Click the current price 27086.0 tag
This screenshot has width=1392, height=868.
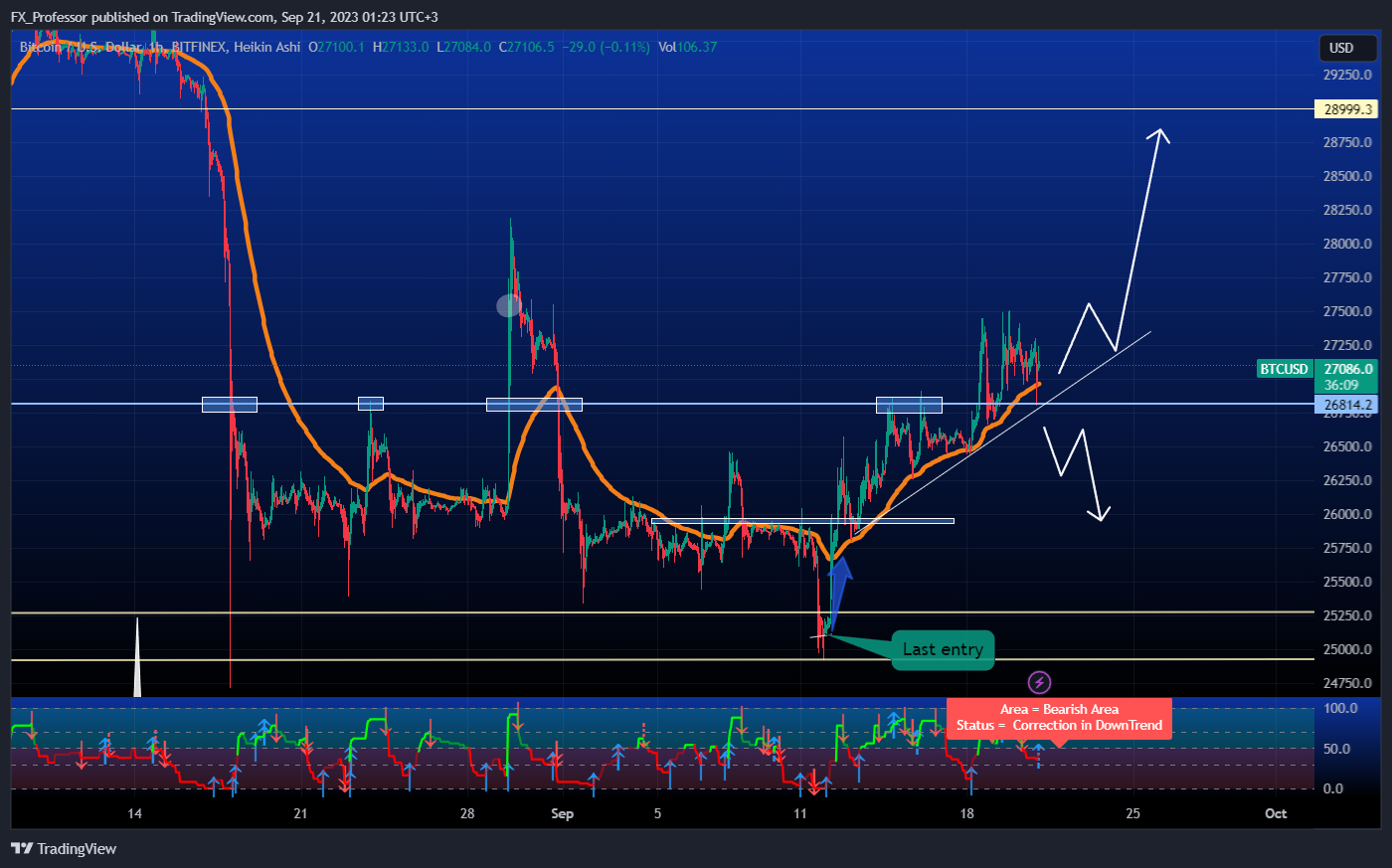(1347, 369)
